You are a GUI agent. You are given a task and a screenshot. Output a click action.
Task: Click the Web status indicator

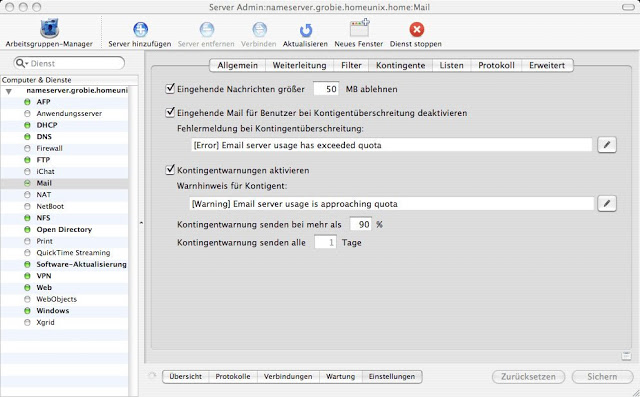[27, 288]
